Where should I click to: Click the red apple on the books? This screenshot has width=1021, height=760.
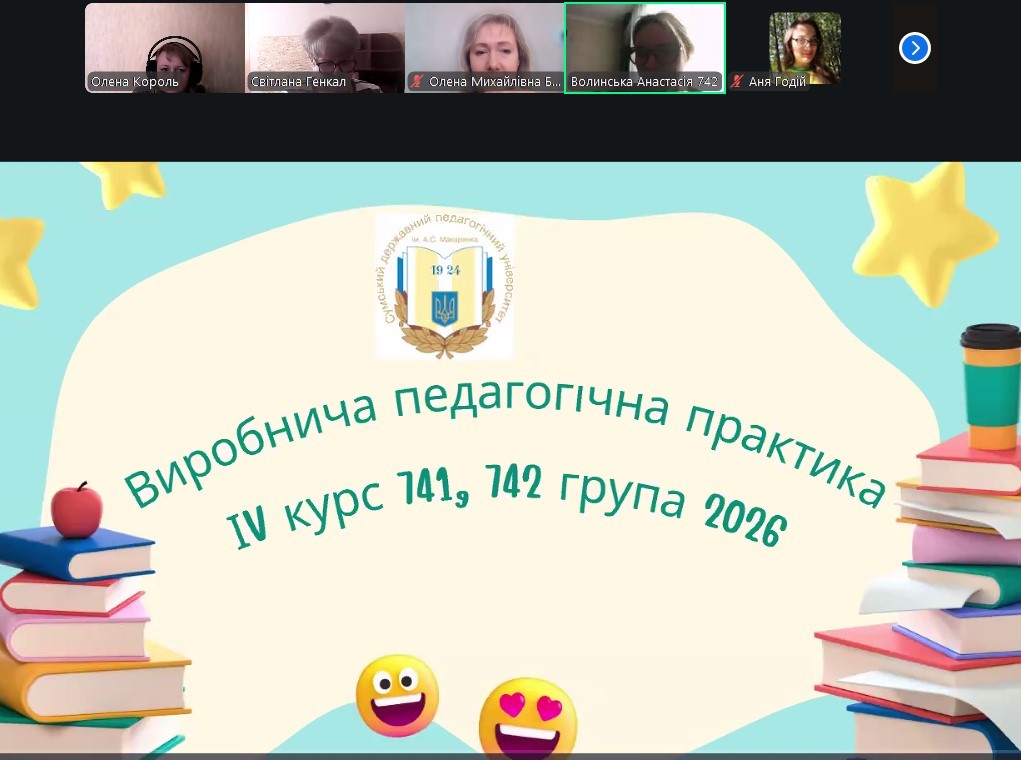coord(76,510)
